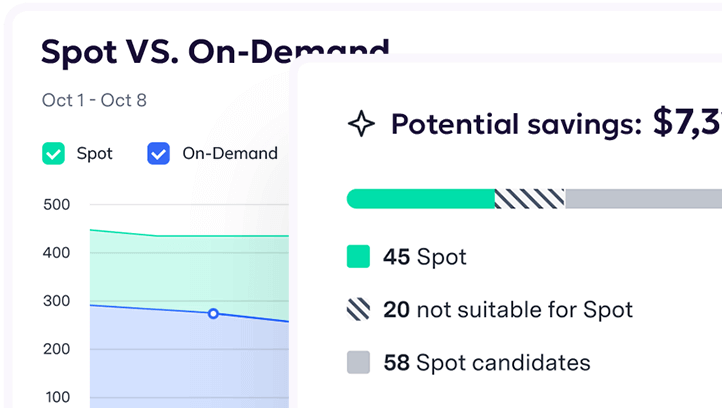The height and width of the screenshot is (408, 722).
Task: Click the striped swatch for not suitable for Spot
Action: click(x=358, y=310)
